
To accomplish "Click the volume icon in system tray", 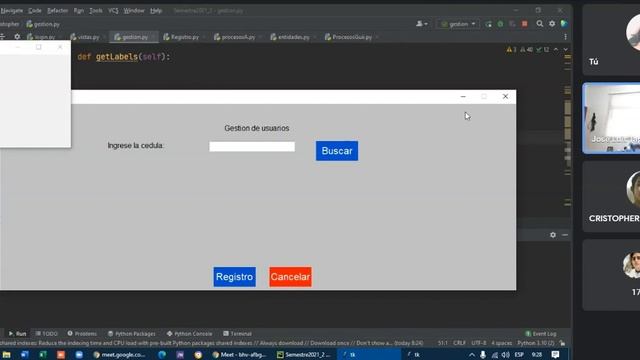I will pos(505,355).
